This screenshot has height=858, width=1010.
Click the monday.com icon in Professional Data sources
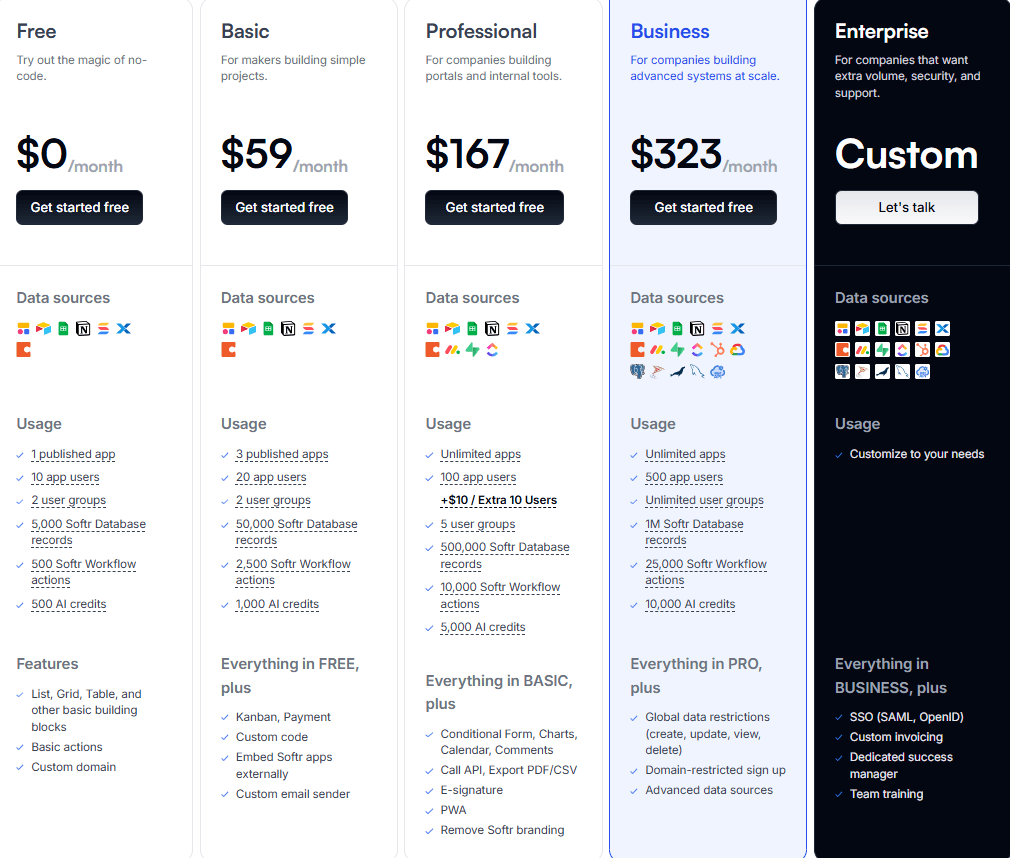pyautogui.click(x=452, y=349)
